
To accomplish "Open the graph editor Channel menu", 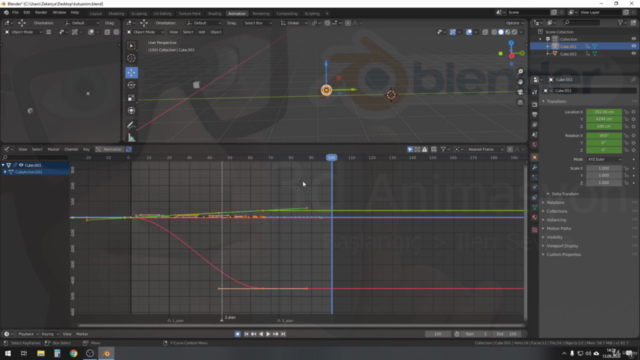I will 71,149.
